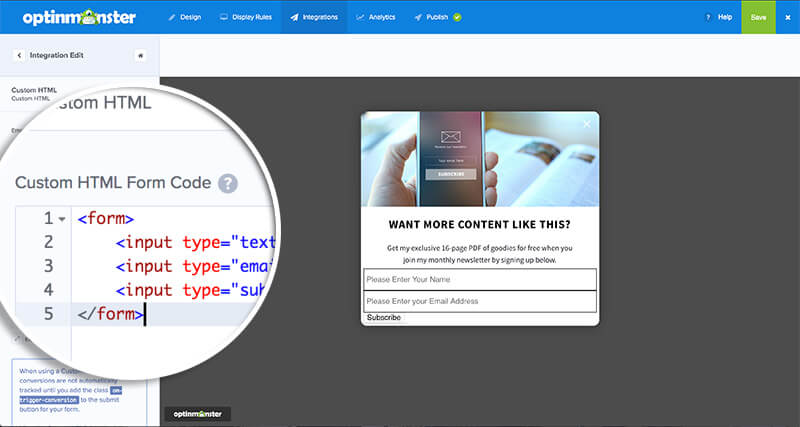Image resolution: width=800 pixels, height=427 pixels.
Task: Click the opening form tag line
Action: (x=106, y=219)
